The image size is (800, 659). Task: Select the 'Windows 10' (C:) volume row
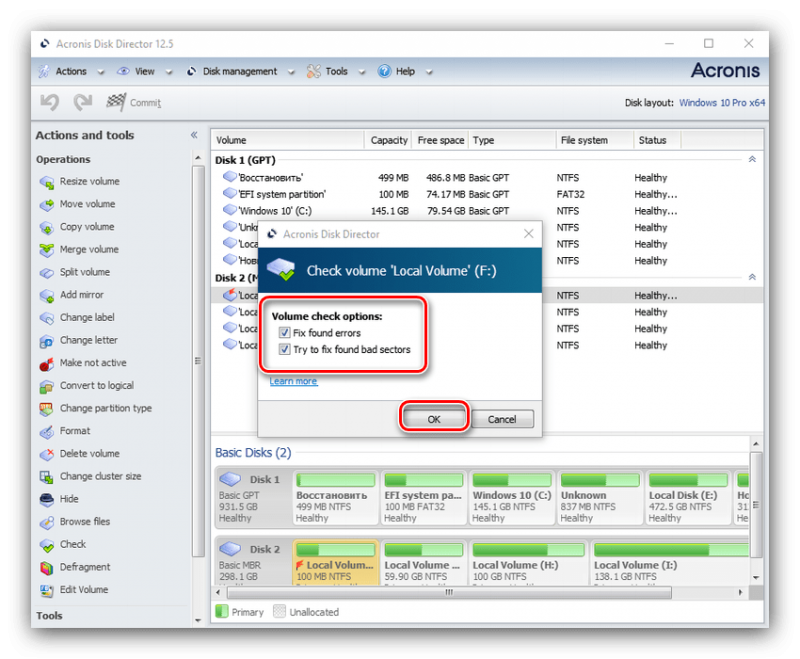coord(487,211)
